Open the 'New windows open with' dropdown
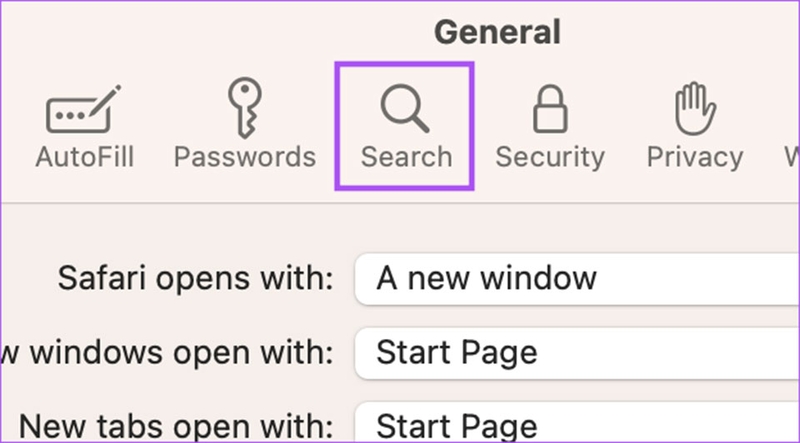 pyautogui.click(x=577, y=353)
